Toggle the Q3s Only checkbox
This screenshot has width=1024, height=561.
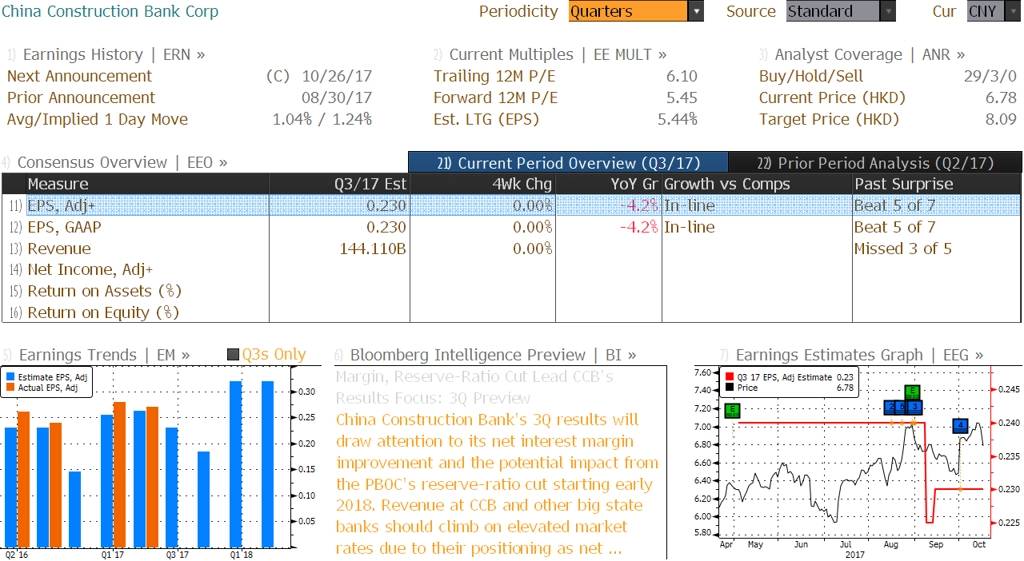(x=233, y=355)
